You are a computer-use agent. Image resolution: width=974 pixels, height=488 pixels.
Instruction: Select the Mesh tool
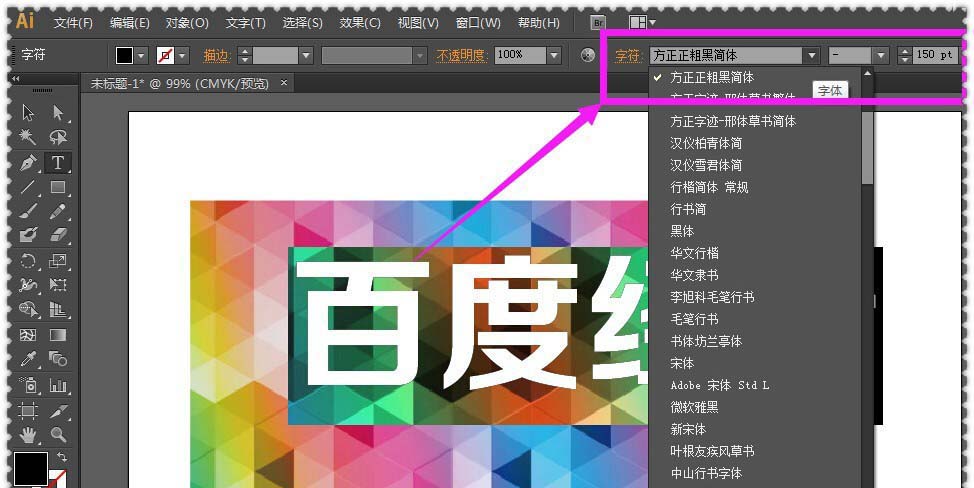(x=28, y=335)
